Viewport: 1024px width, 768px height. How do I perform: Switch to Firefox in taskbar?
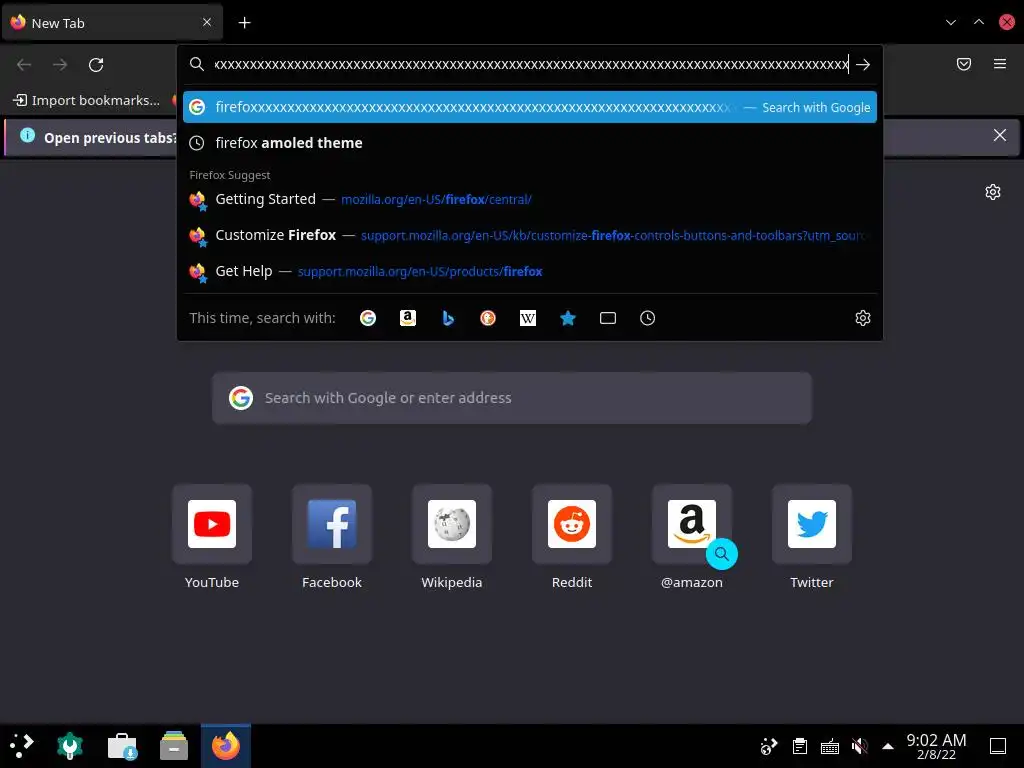point(226,746)
